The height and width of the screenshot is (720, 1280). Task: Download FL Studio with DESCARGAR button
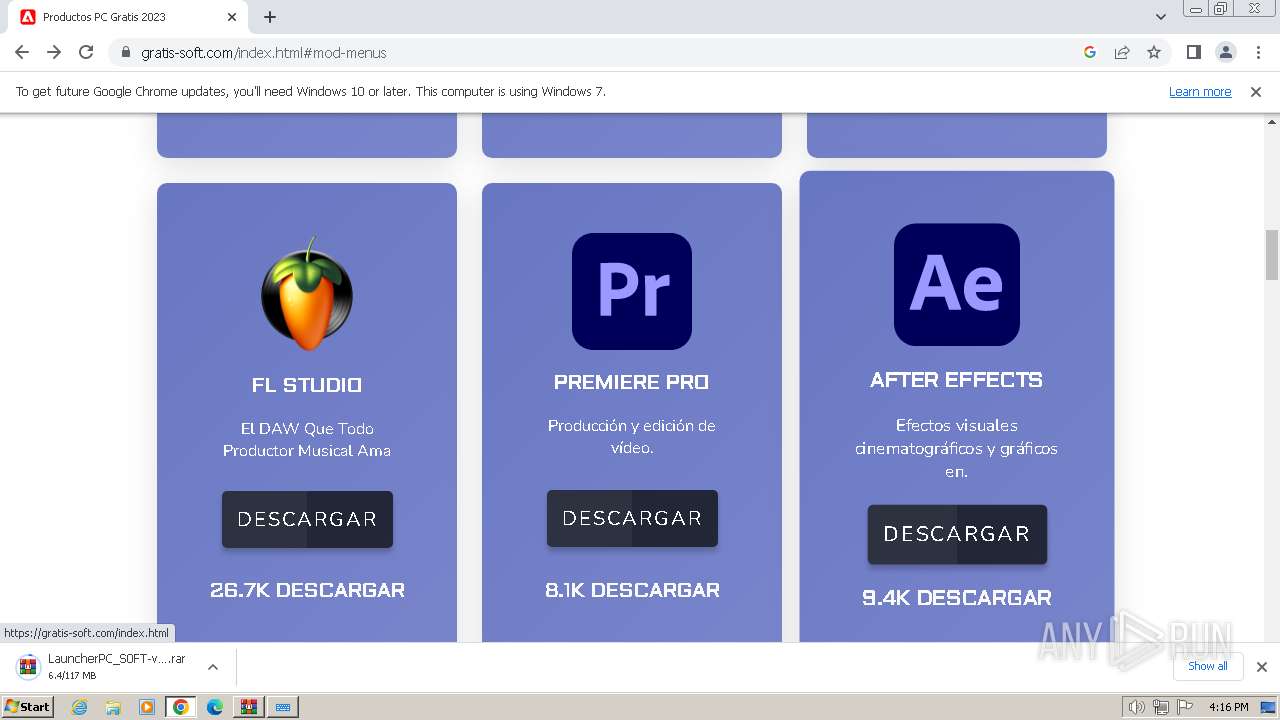307,519
